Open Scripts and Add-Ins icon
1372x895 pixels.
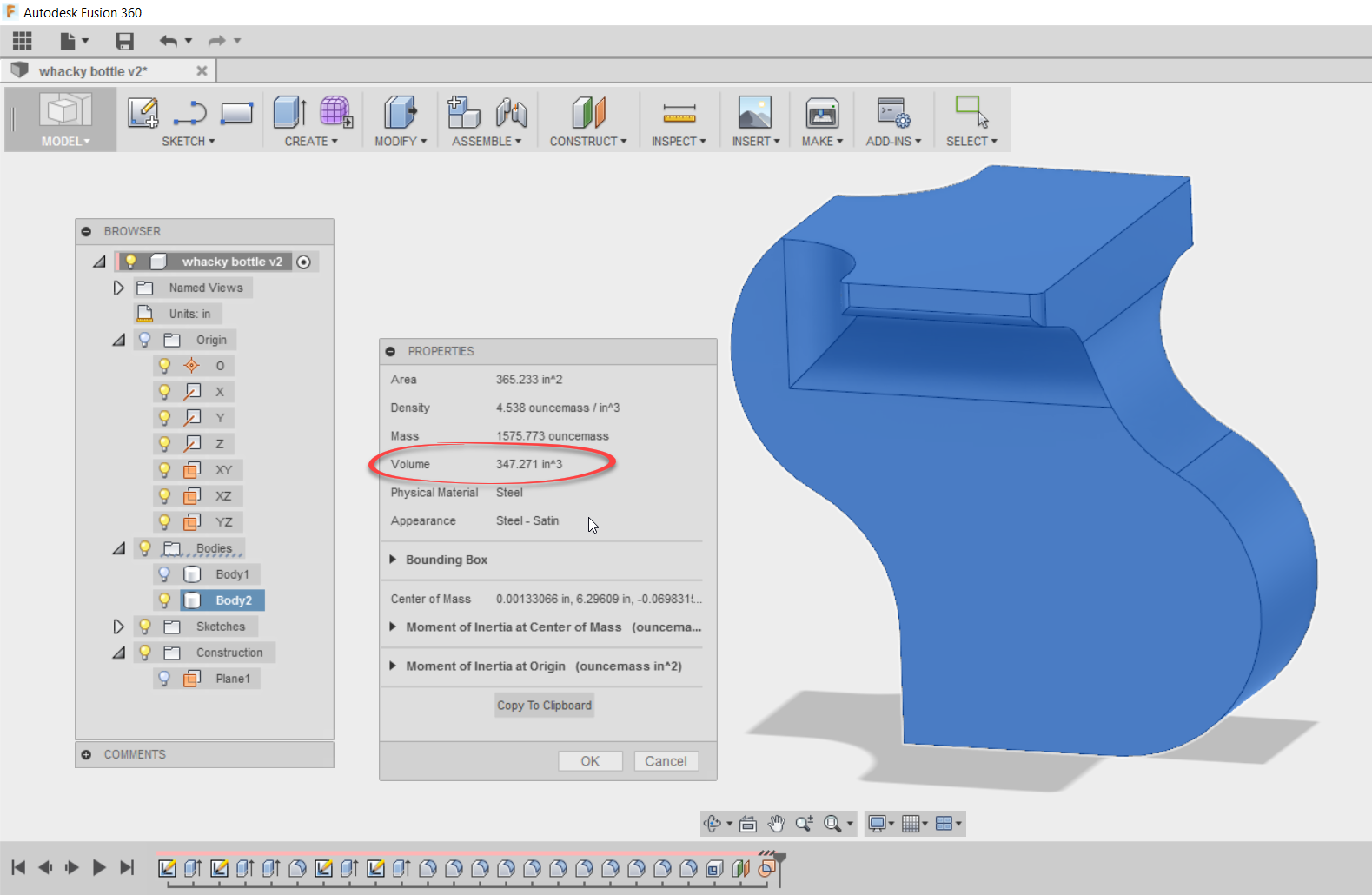pyautogui.click(x=893, y=113)
